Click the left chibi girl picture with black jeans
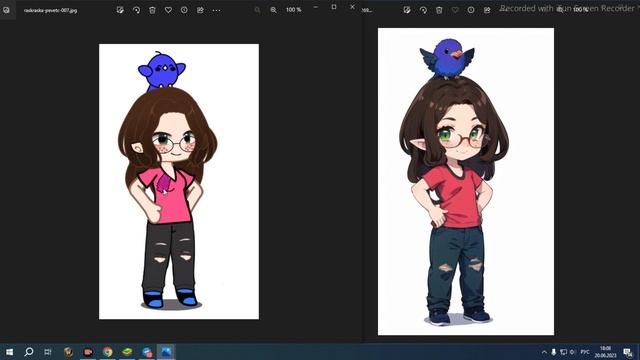The height and width of the screenshot is (360, 640). [179, 182]
